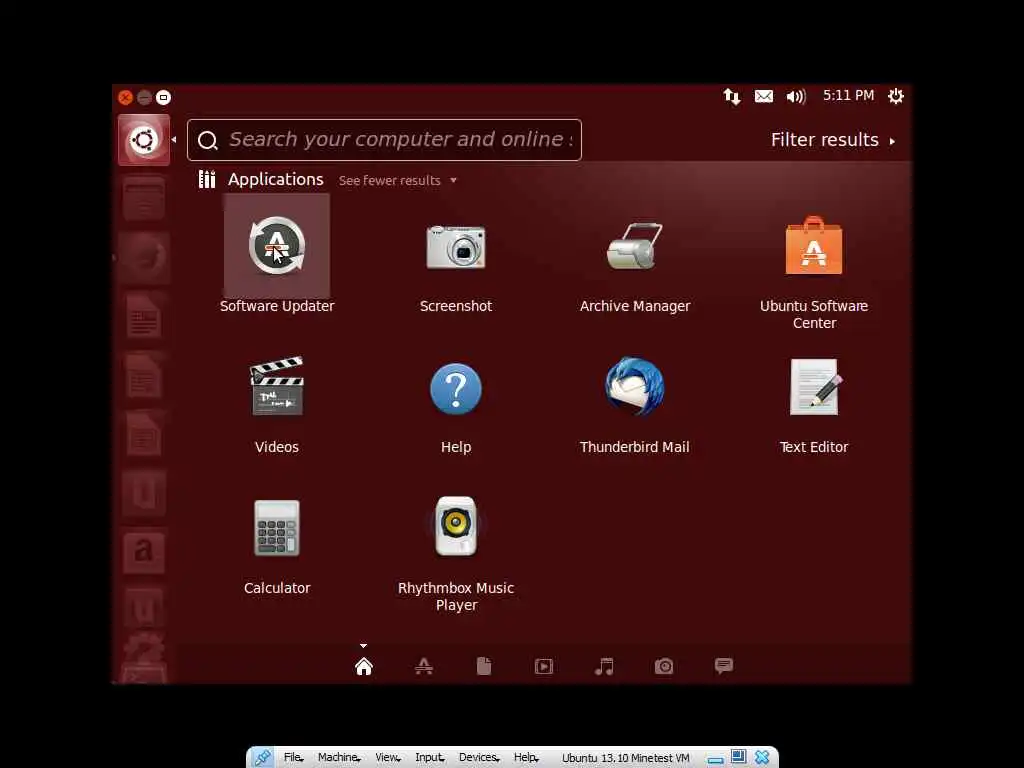This screenshot has height=768, width=1024.
Task: Launch the Videos app
Action: [277, 386]
